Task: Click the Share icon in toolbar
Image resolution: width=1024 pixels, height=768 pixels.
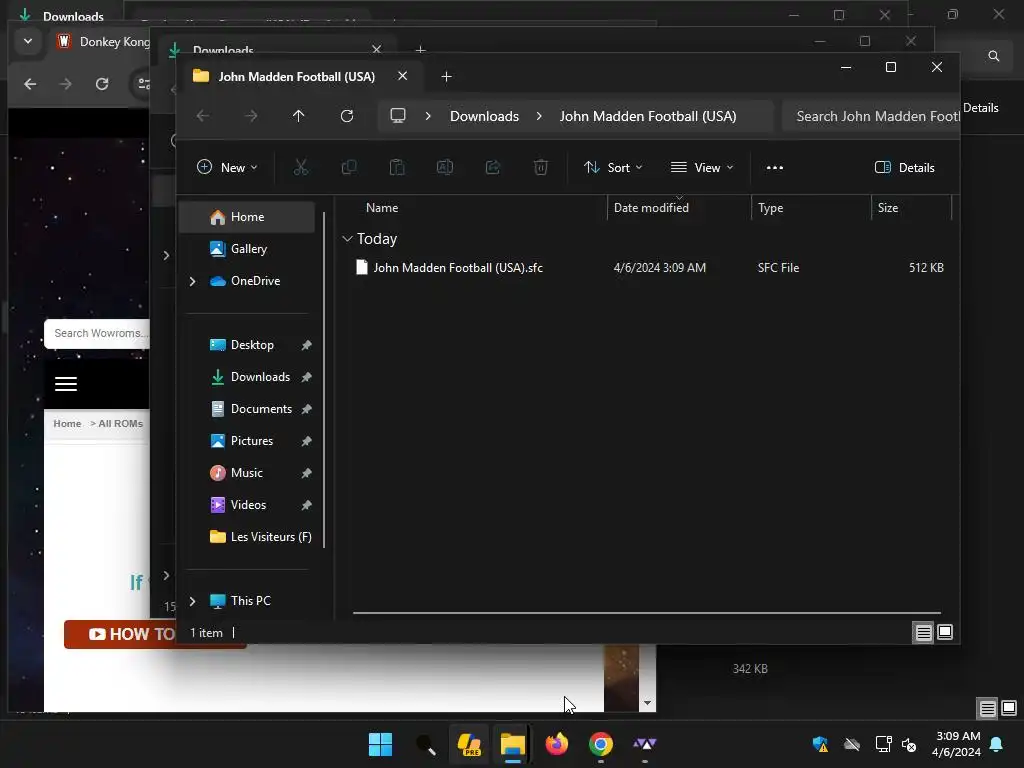Action: pos(493,168)
